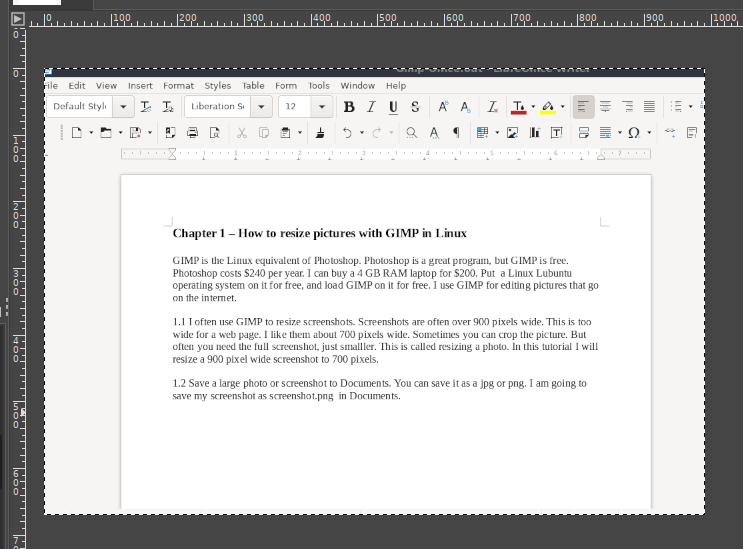This screenshot has height=549, width=743.
Task: Toggle Bold formatting
Action: coord(349,107)
